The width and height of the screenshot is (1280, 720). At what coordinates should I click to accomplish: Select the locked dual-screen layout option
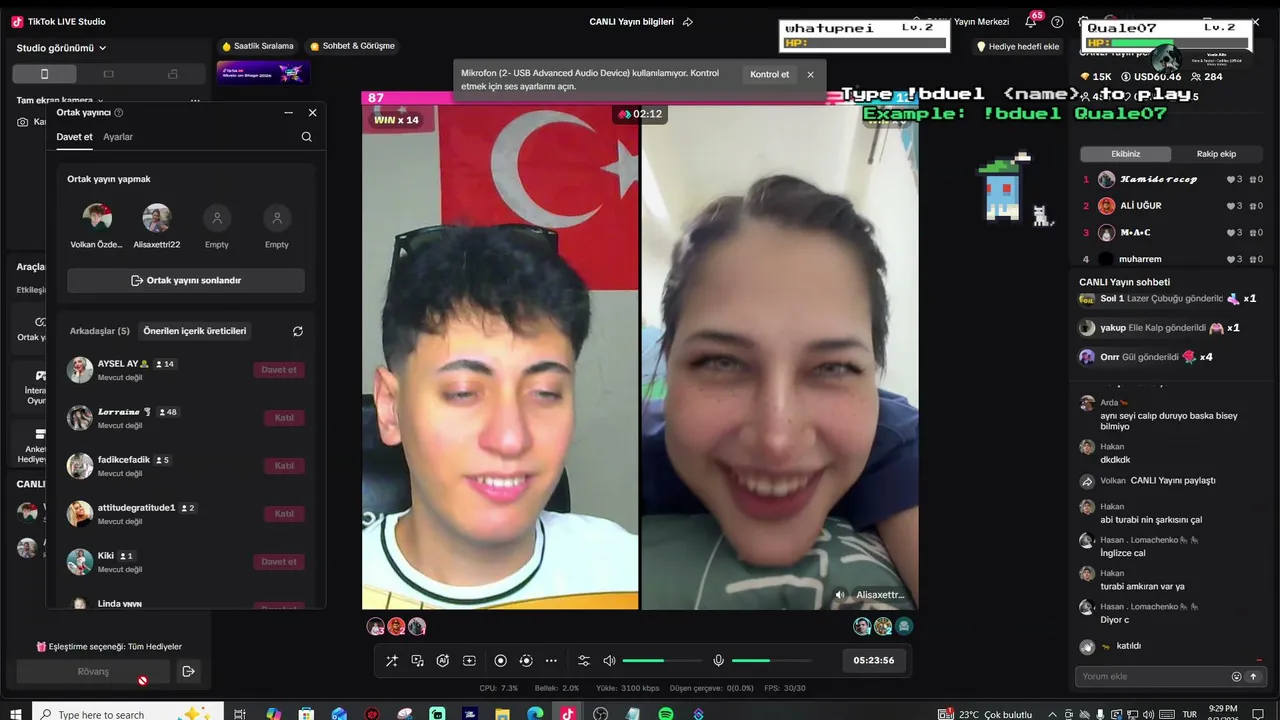click(173, 74)
